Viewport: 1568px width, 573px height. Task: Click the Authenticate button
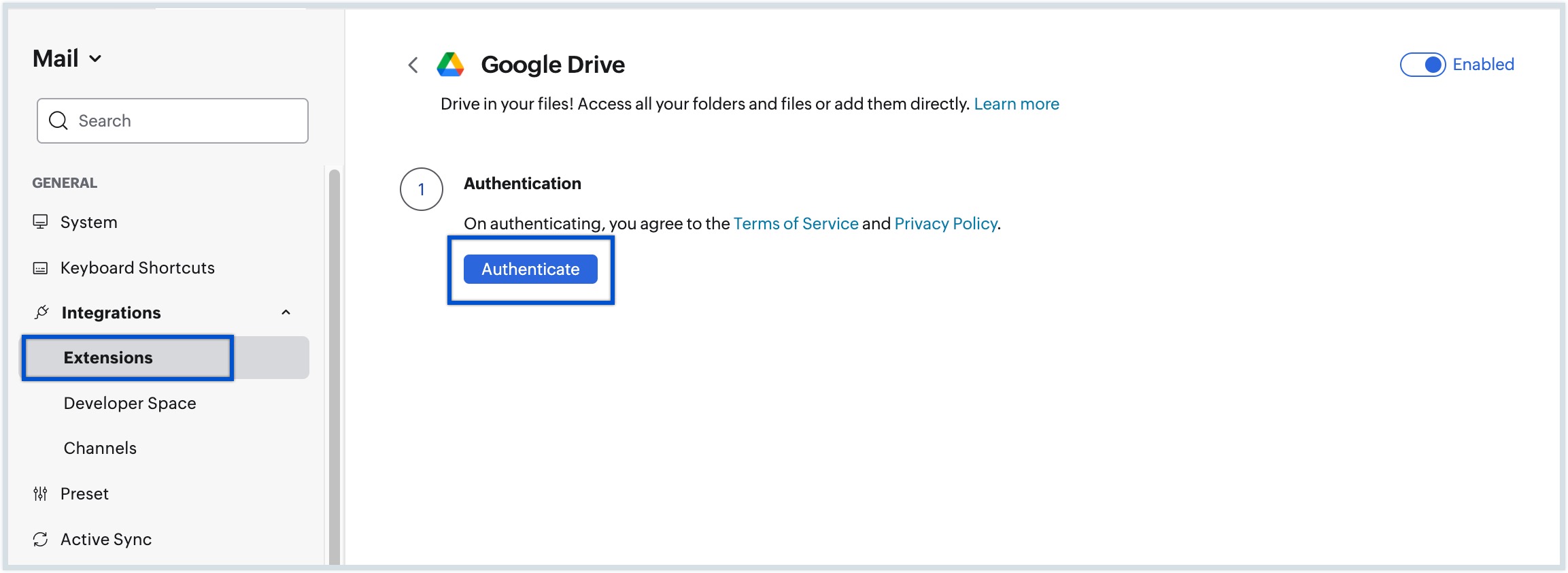point(530,269)
